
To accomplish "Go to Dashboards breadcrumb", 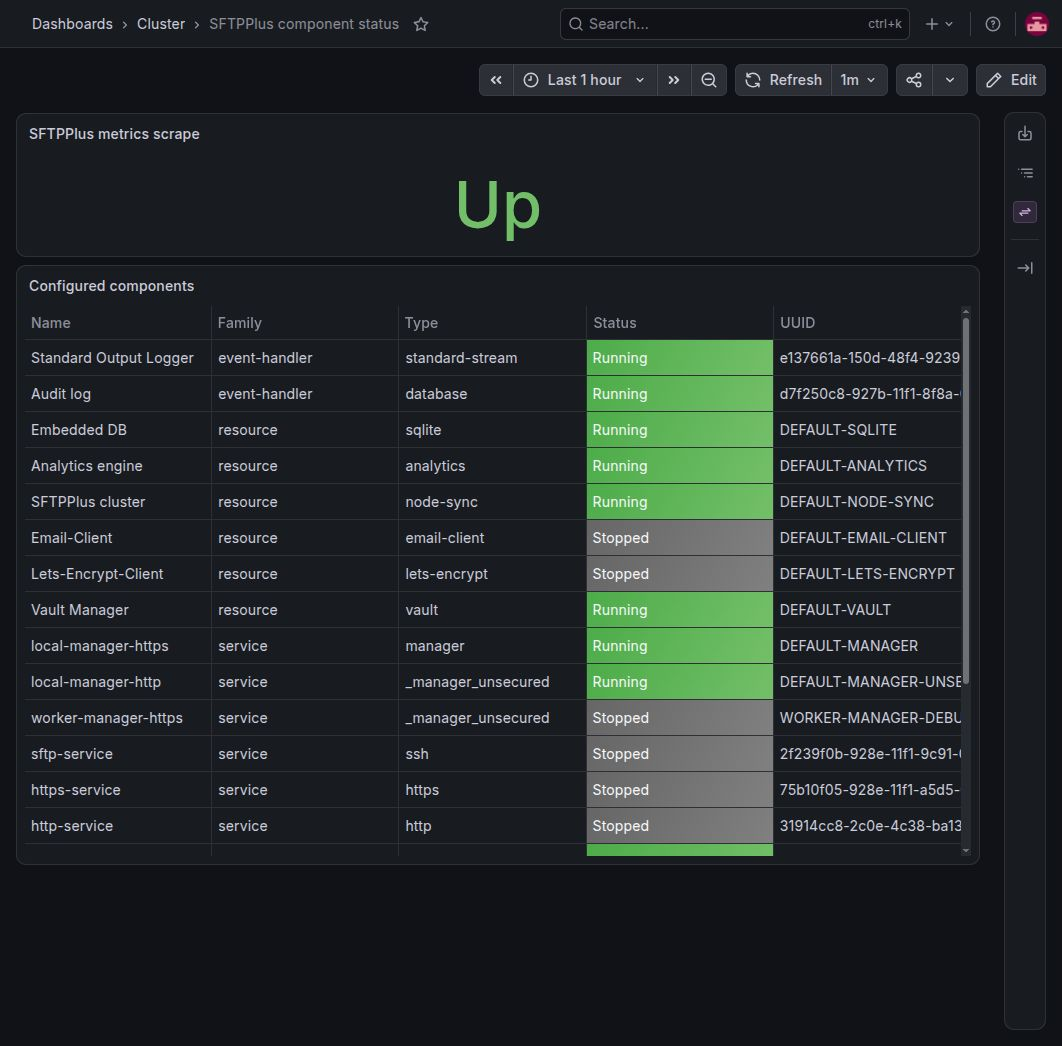I will pyautogui.click(x=72, y=24).
